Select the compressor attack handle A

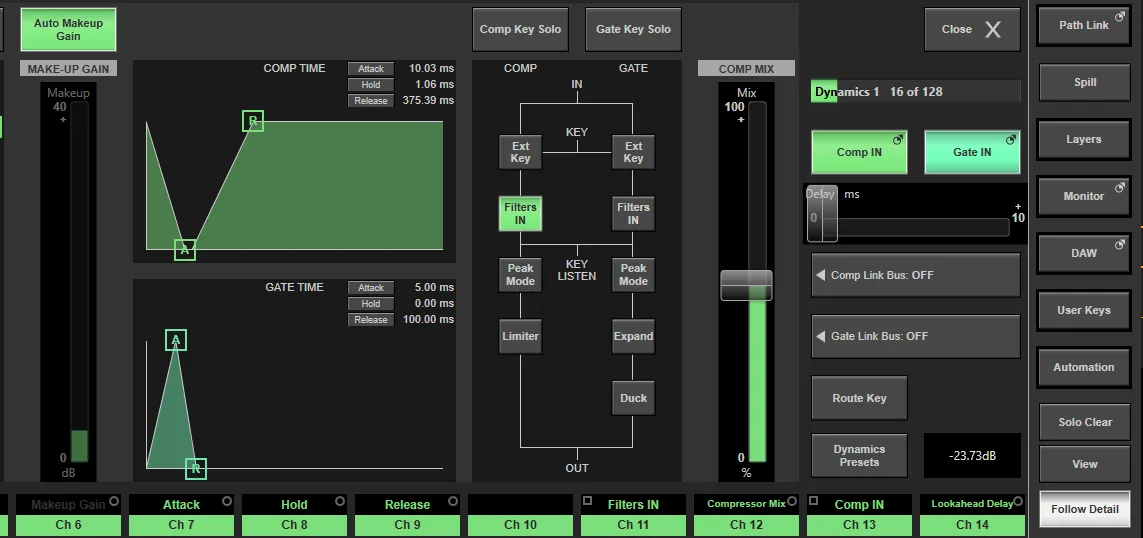pyautogui.click(x=185, y=249)
